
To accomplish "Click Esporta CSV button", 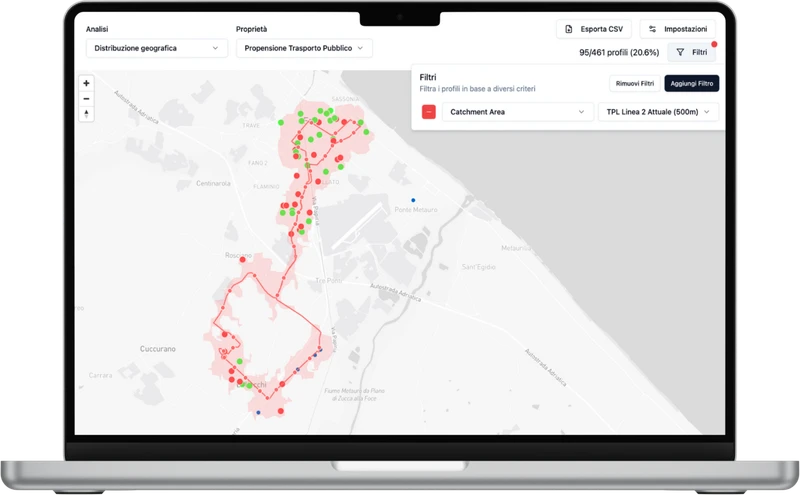I will pyautogui.click(x=594, y=29).
